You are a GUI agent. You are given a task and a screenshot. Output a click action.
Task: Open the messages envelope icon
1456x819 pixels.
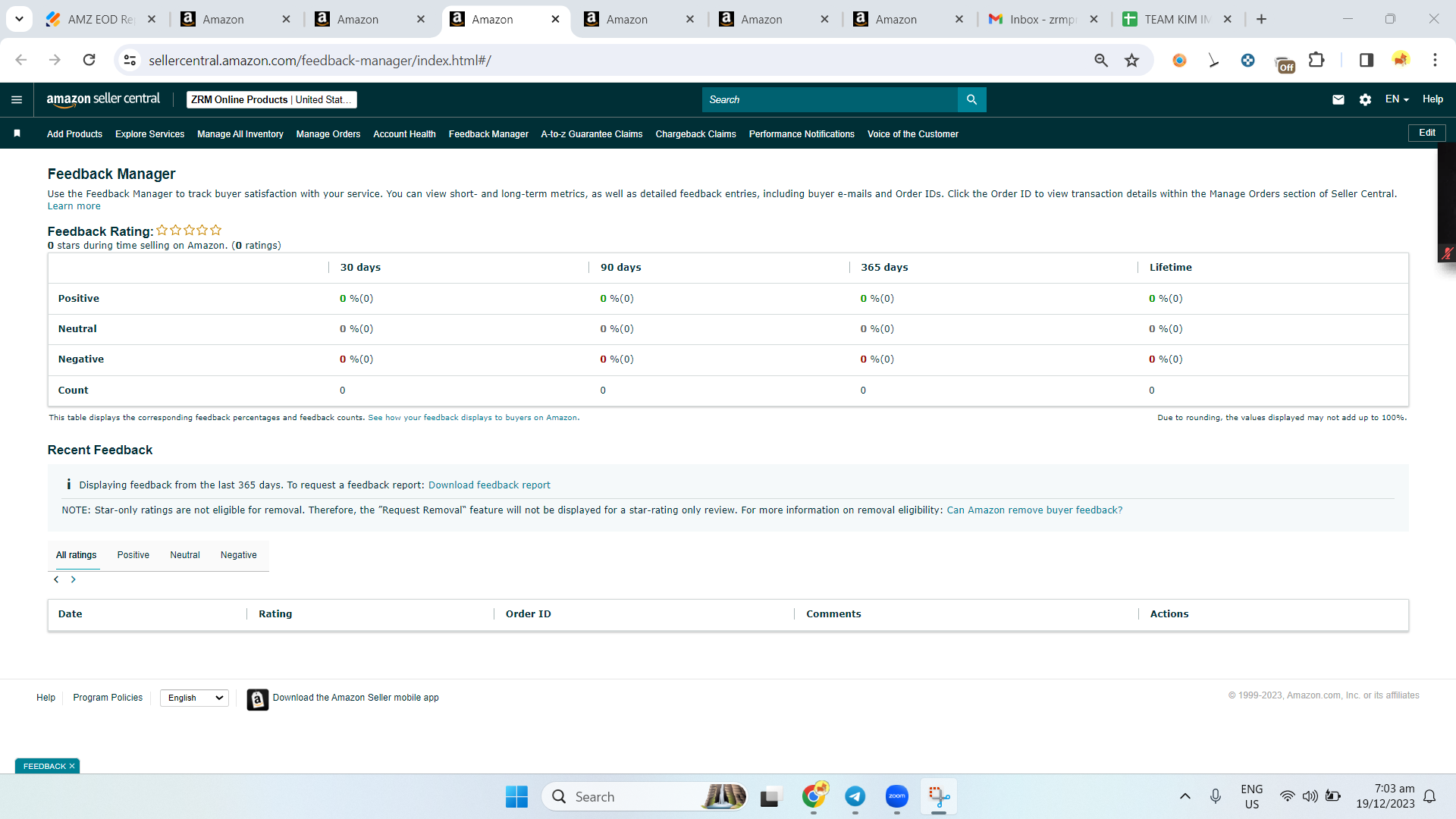click(x=1338, y=99)
